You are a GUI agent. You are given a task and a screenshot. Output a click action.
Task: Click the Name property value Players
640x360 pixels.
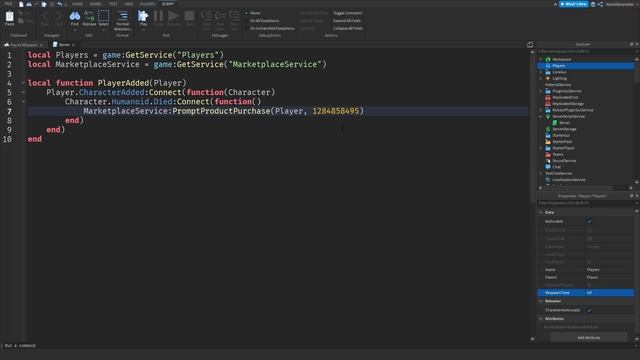(593, 270)
